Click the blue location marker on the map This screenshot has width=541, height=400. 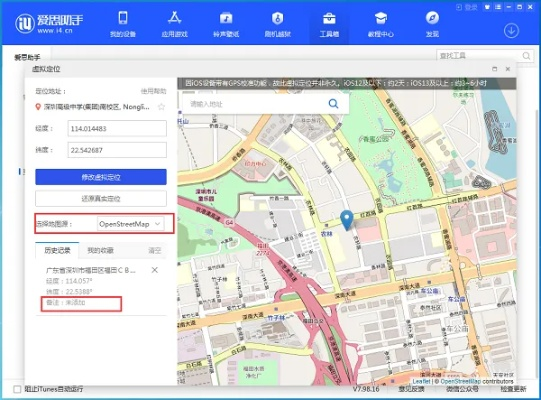pos(347,220)
